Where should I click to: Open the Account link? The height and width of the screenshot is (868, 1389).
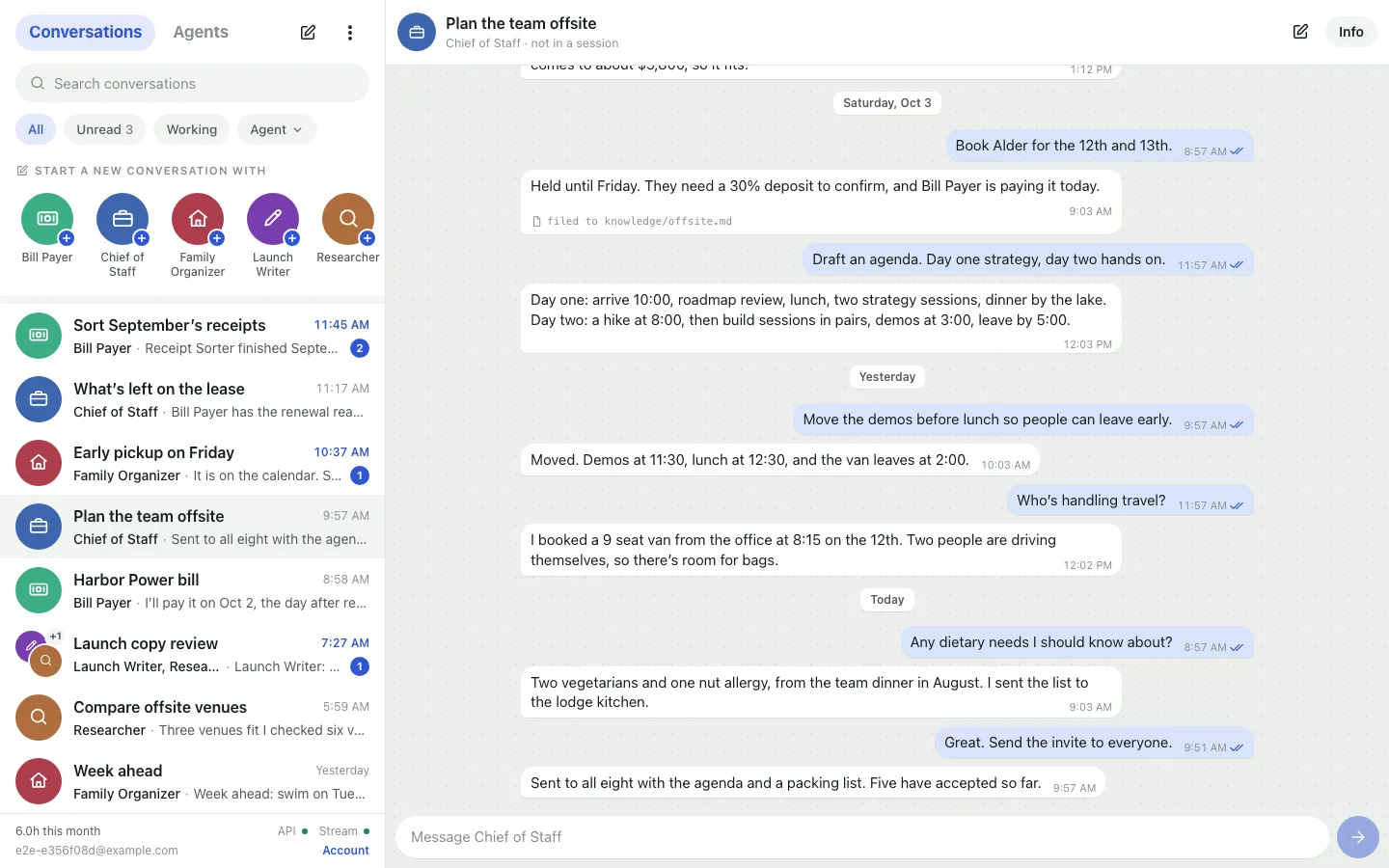(345, 851)
